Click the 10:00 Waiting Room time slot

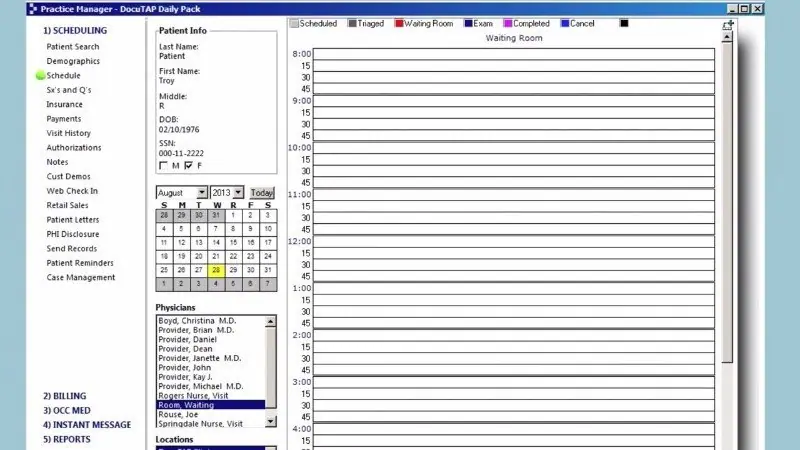[x=514, y=148]
